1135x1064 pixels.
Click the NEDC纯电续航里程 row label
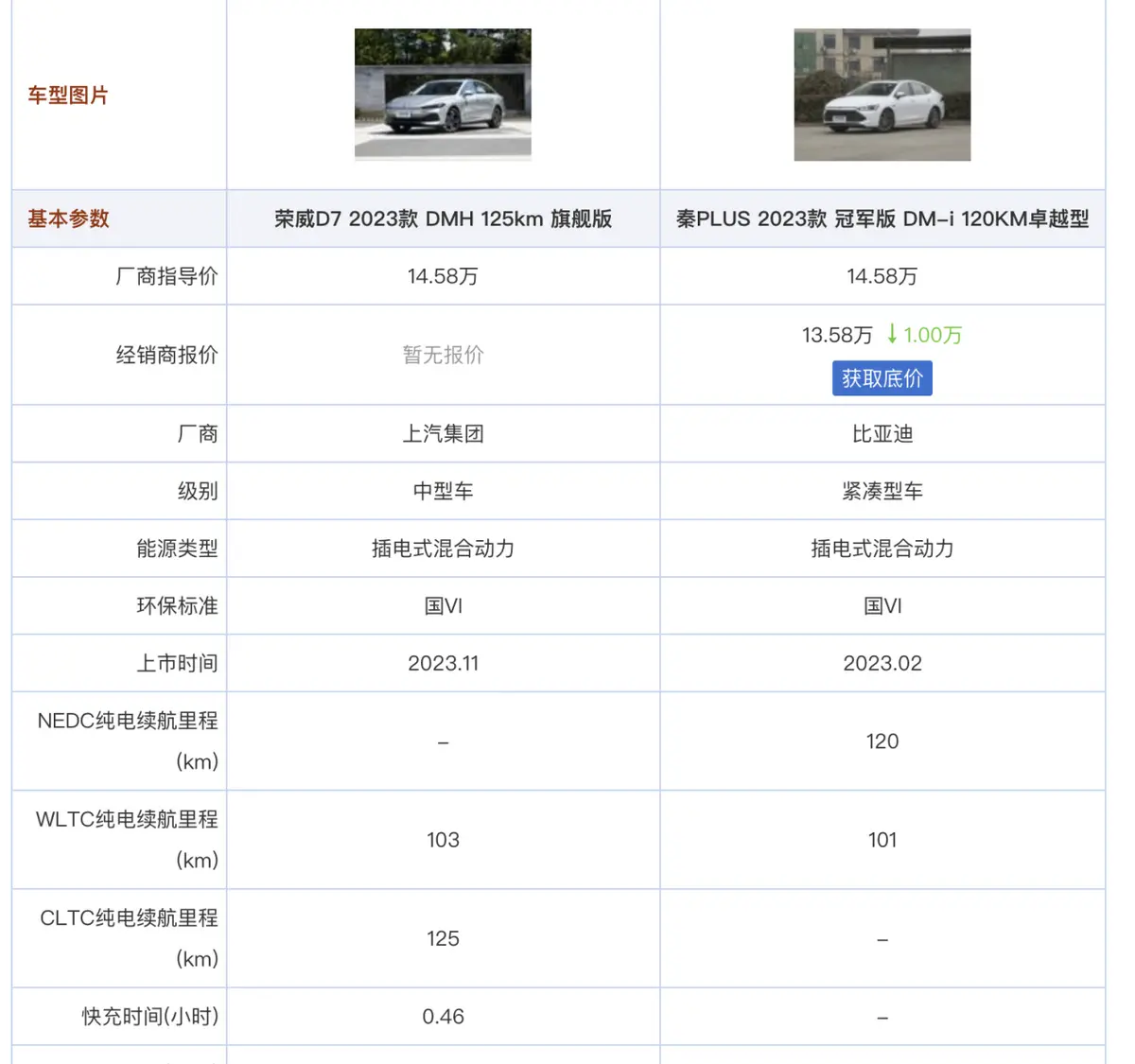(128, 741)
